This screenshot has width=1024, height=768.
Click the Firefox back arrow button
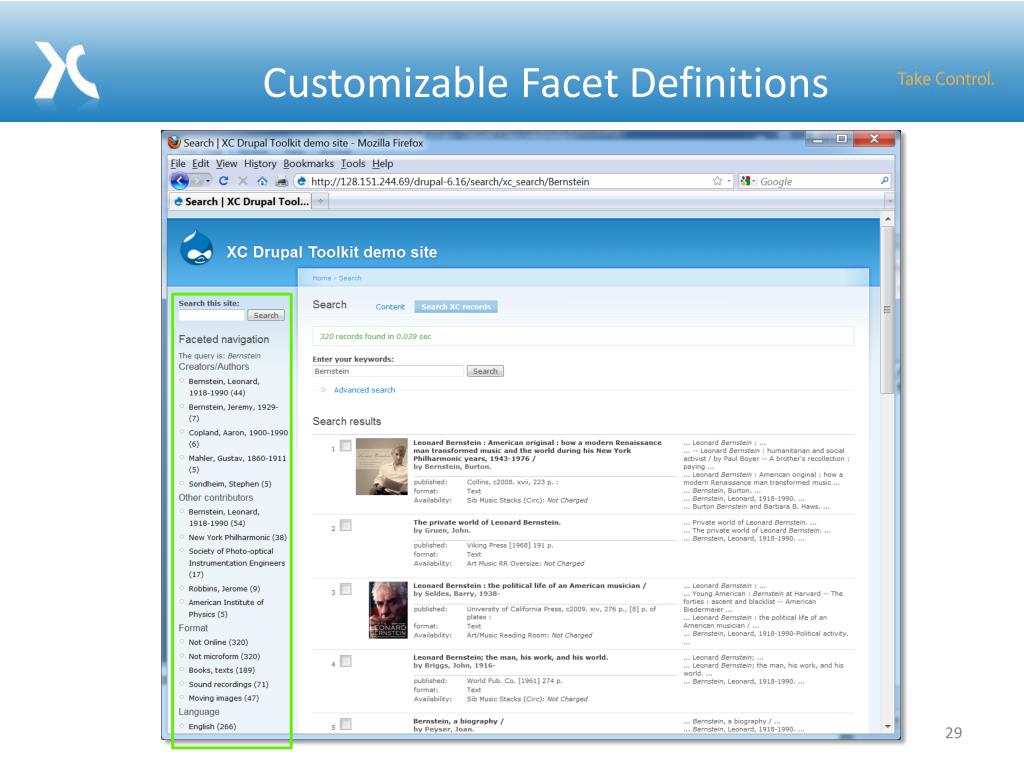180,181
